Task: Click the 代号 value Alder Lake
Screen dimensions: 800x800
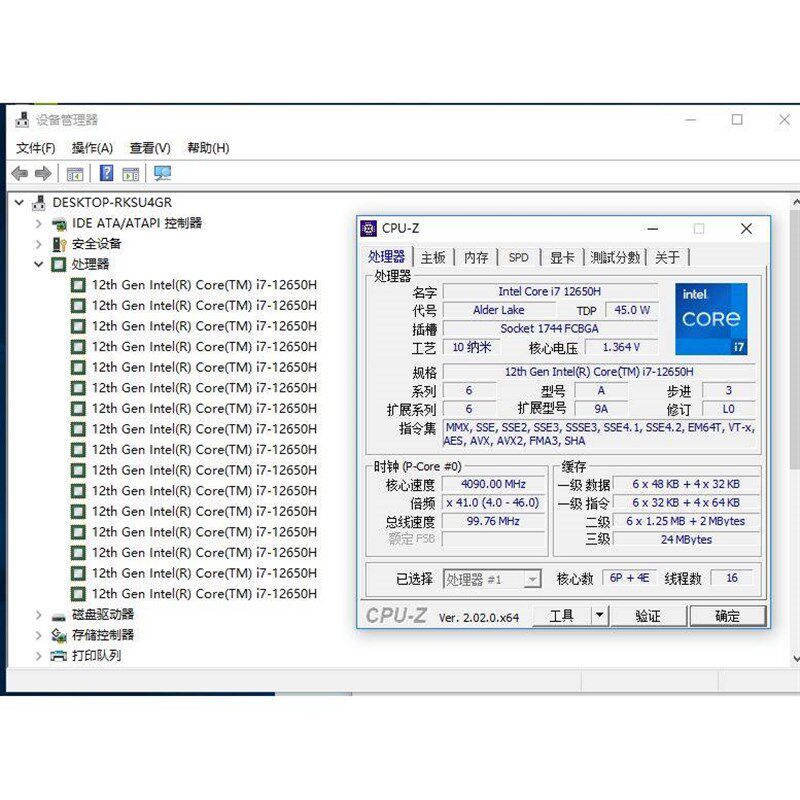Action: (x=498, y=310)
